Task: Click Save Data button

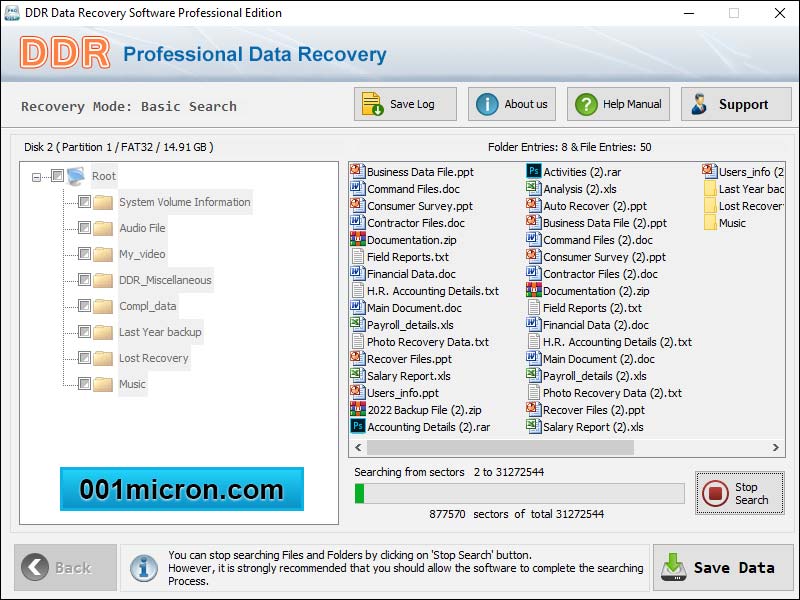Action: click(x=723, y=567)
